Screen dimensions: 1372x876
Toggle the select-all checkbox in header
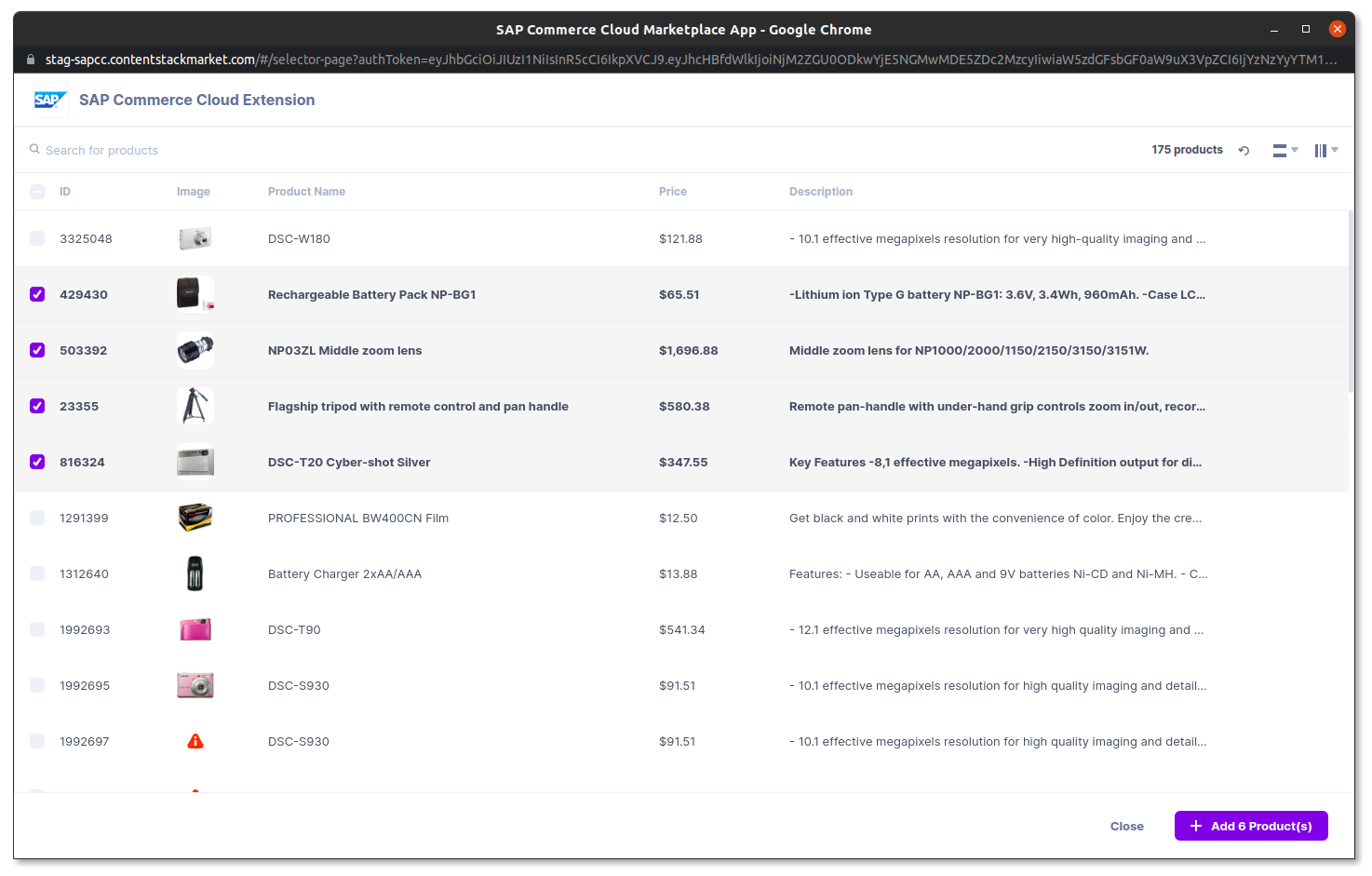[x=37, y=192]
